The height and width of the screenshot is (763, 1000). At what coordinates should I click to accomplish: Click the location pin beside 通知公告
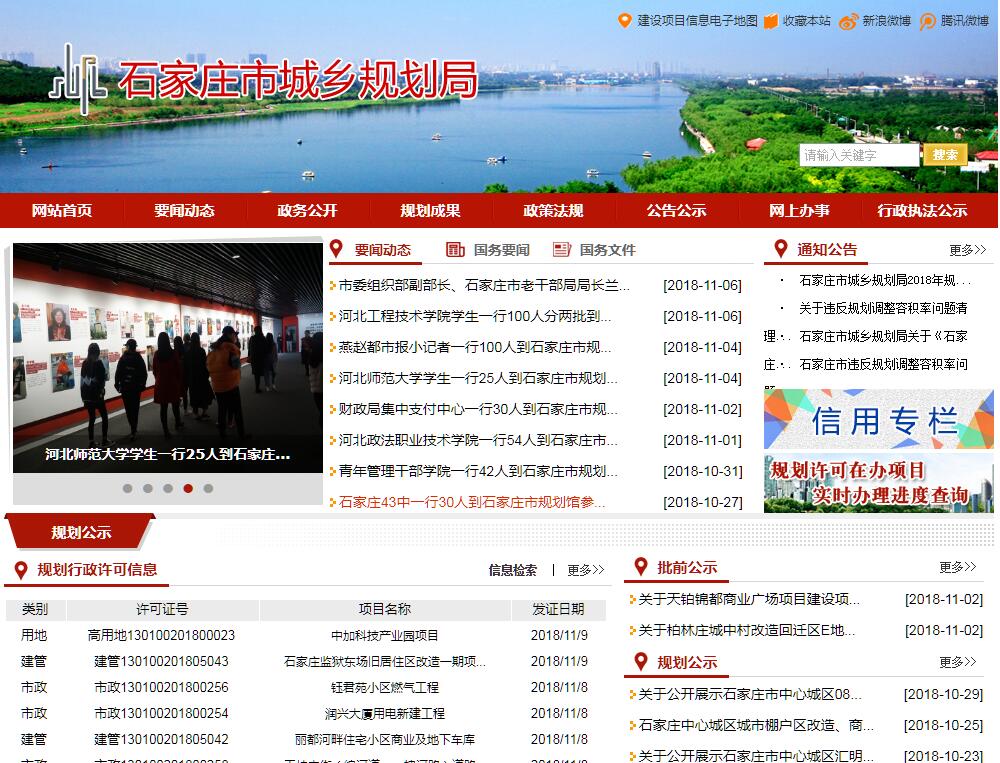click(780, 250)
